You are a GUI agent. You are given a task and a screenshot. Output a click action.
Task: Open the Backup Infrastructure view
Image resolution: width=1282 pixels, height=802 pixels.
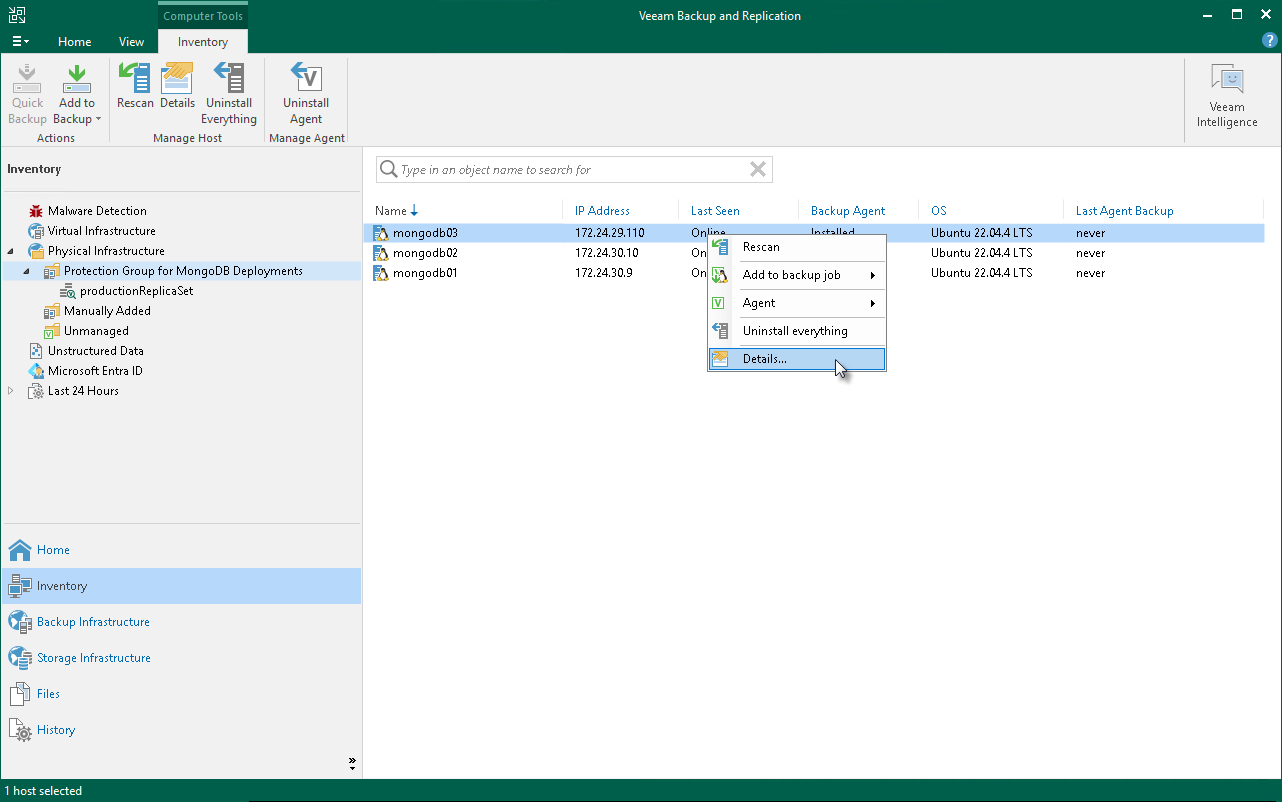[x=93, y=622]
